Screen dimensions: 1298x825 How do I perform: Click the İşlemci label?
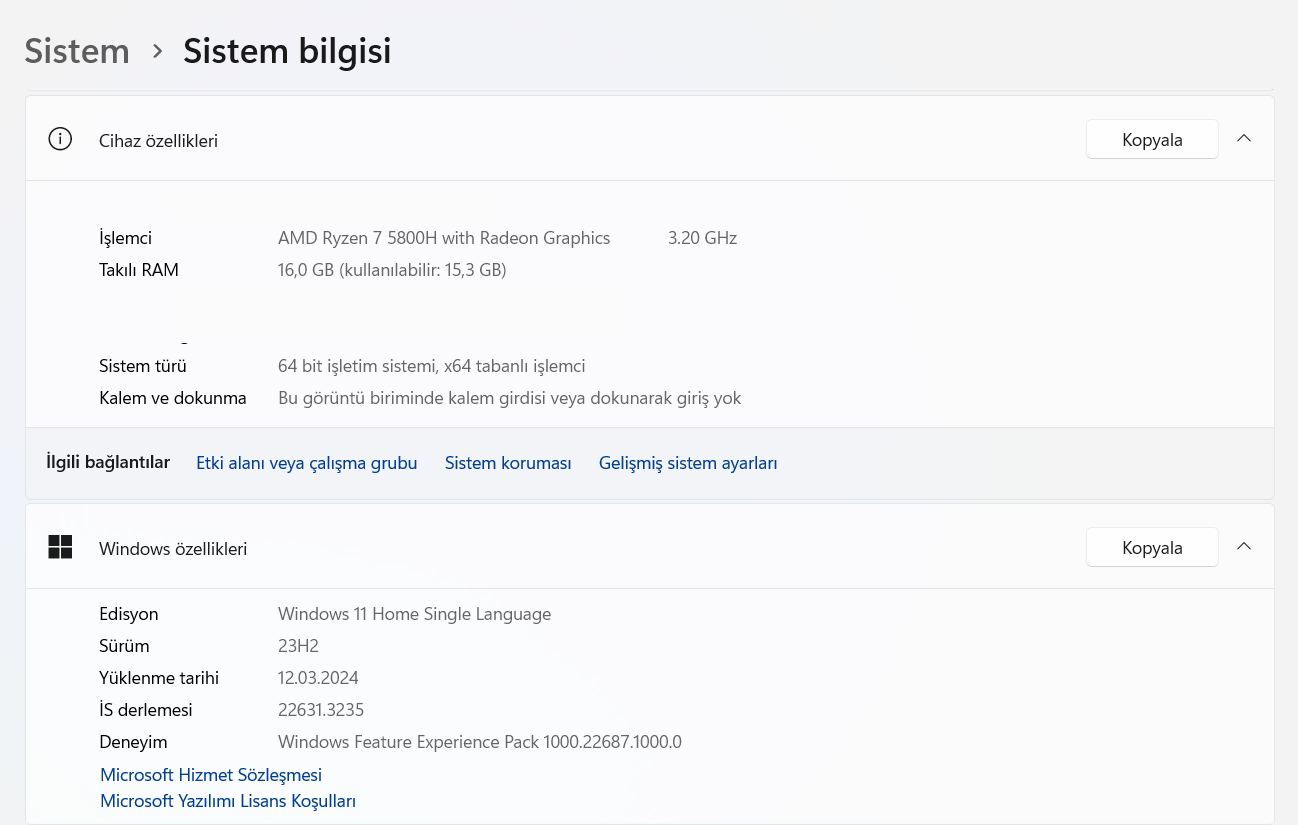pyautogui.click(x=125, y=238)
